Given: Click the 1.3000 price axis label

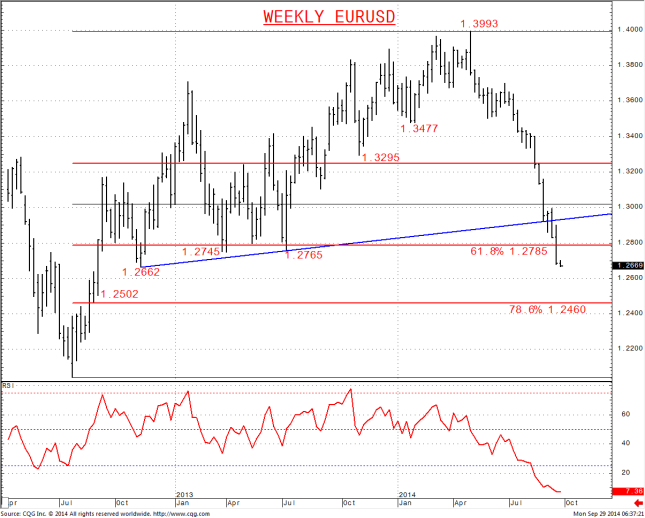Looking at the screenshot, I should coord(630,207).
